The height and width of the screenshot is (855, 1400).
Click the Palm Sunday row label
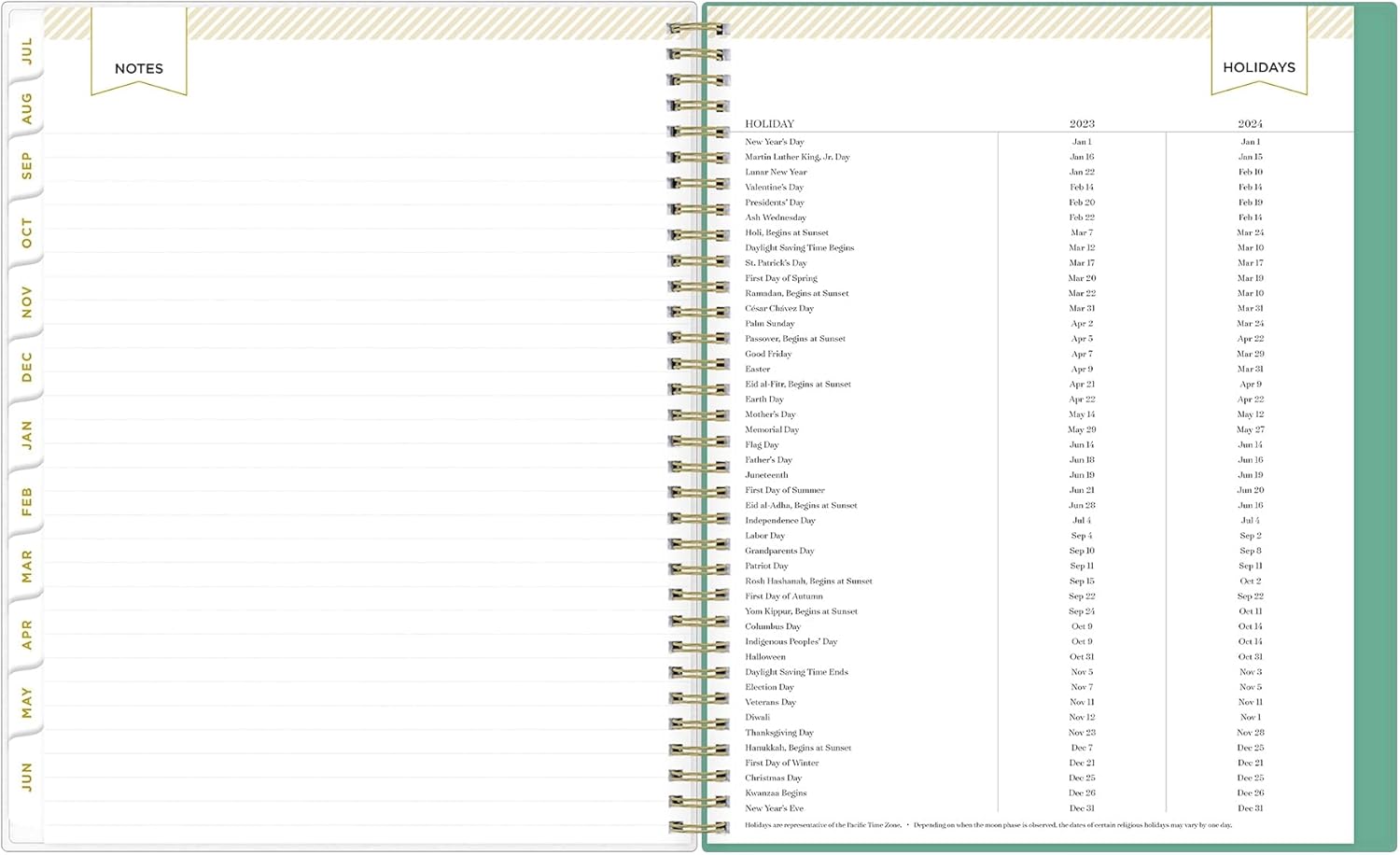tap(770, 324)
